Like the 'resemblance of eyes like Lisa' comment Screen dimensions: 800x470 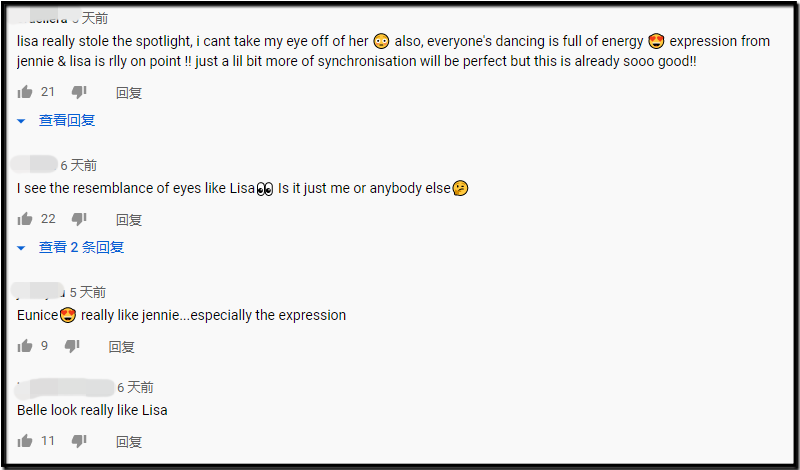[x=25, y=219]
